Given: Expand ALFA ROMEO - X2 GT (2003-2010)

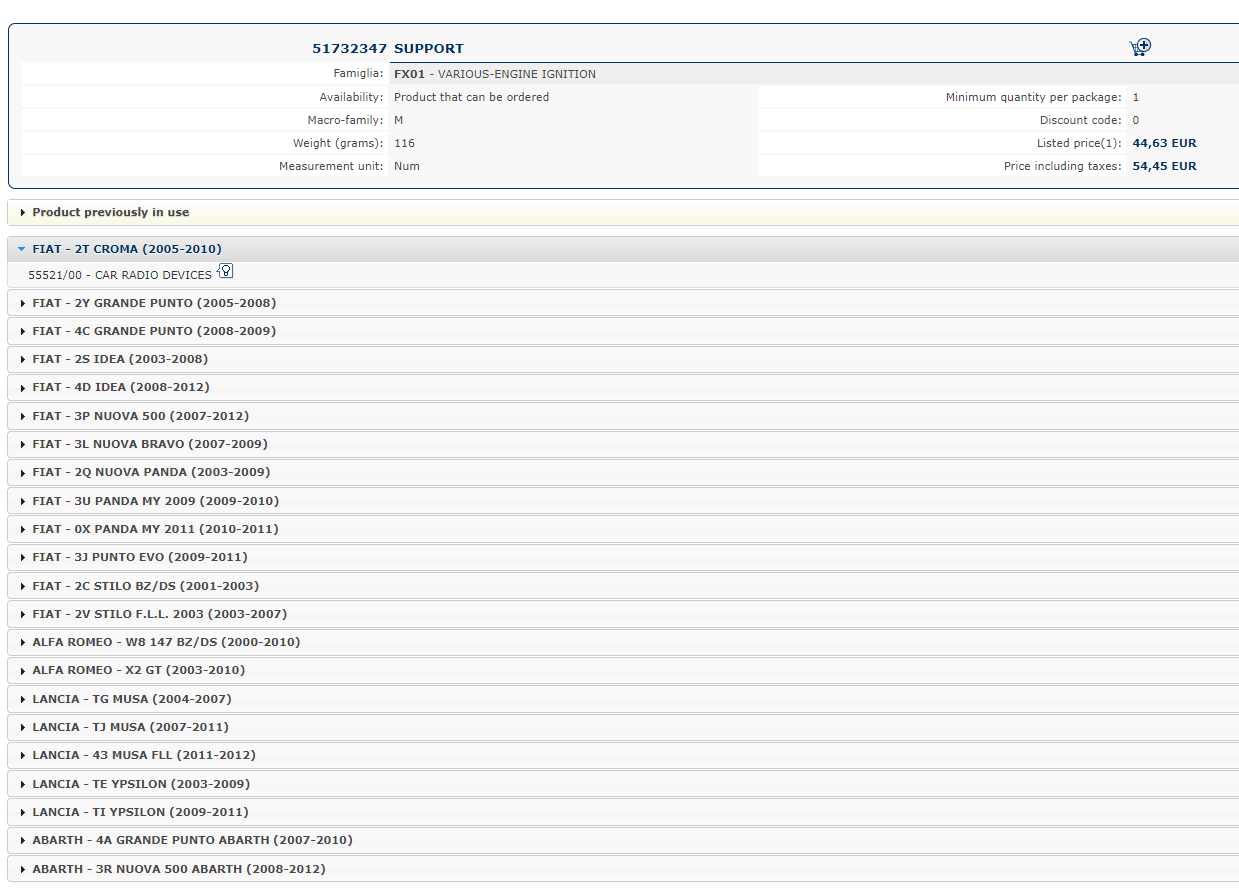Looking at the screenshot, I should point(623,670).
